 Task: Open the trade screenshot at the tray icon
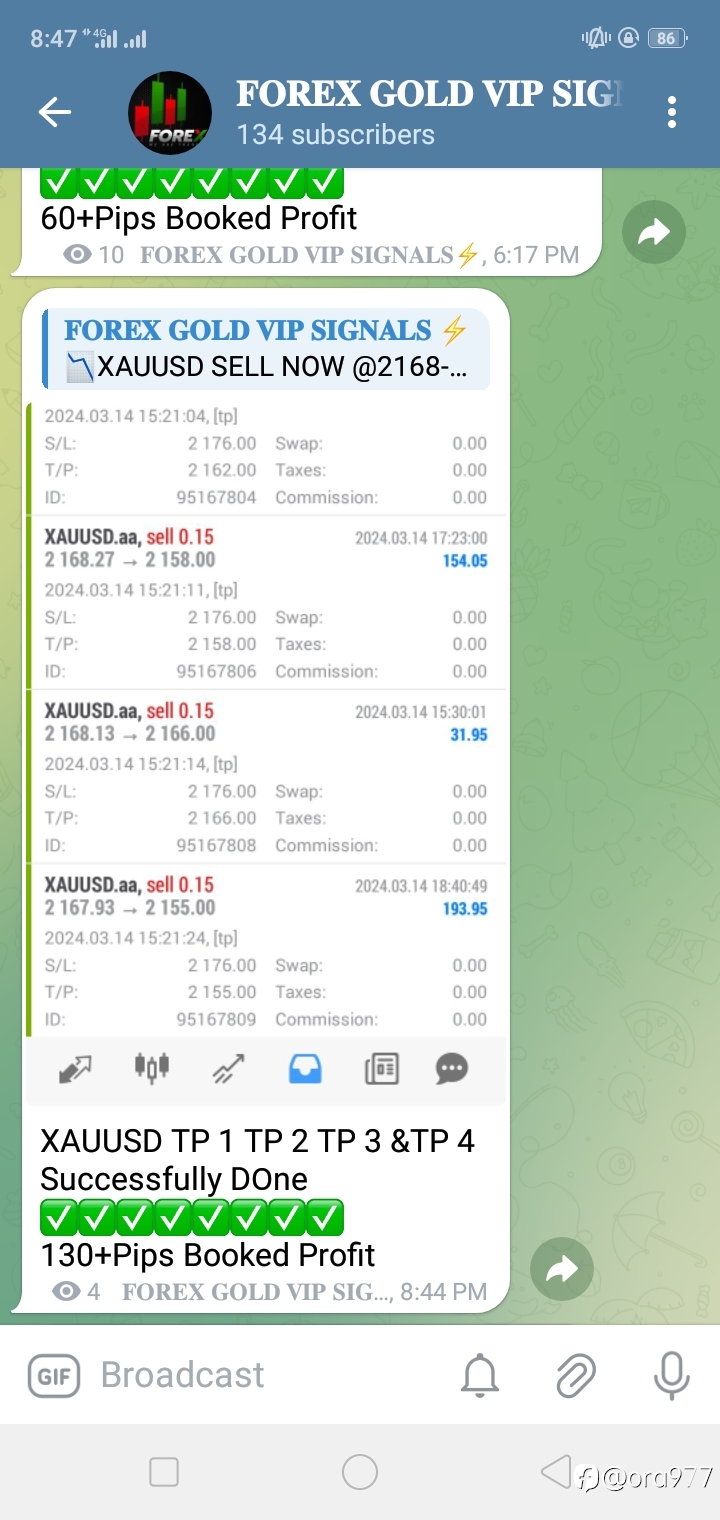[x=305, y=1069]
